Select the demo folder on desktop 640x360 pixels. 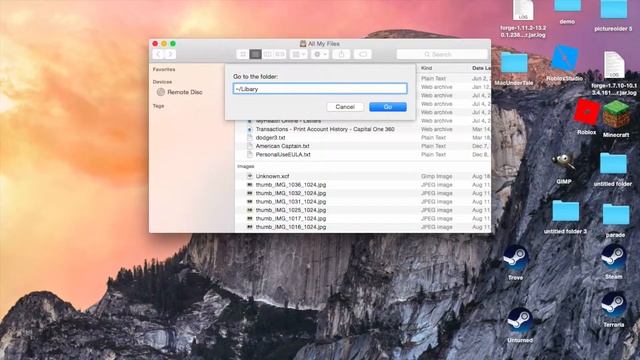567,11
